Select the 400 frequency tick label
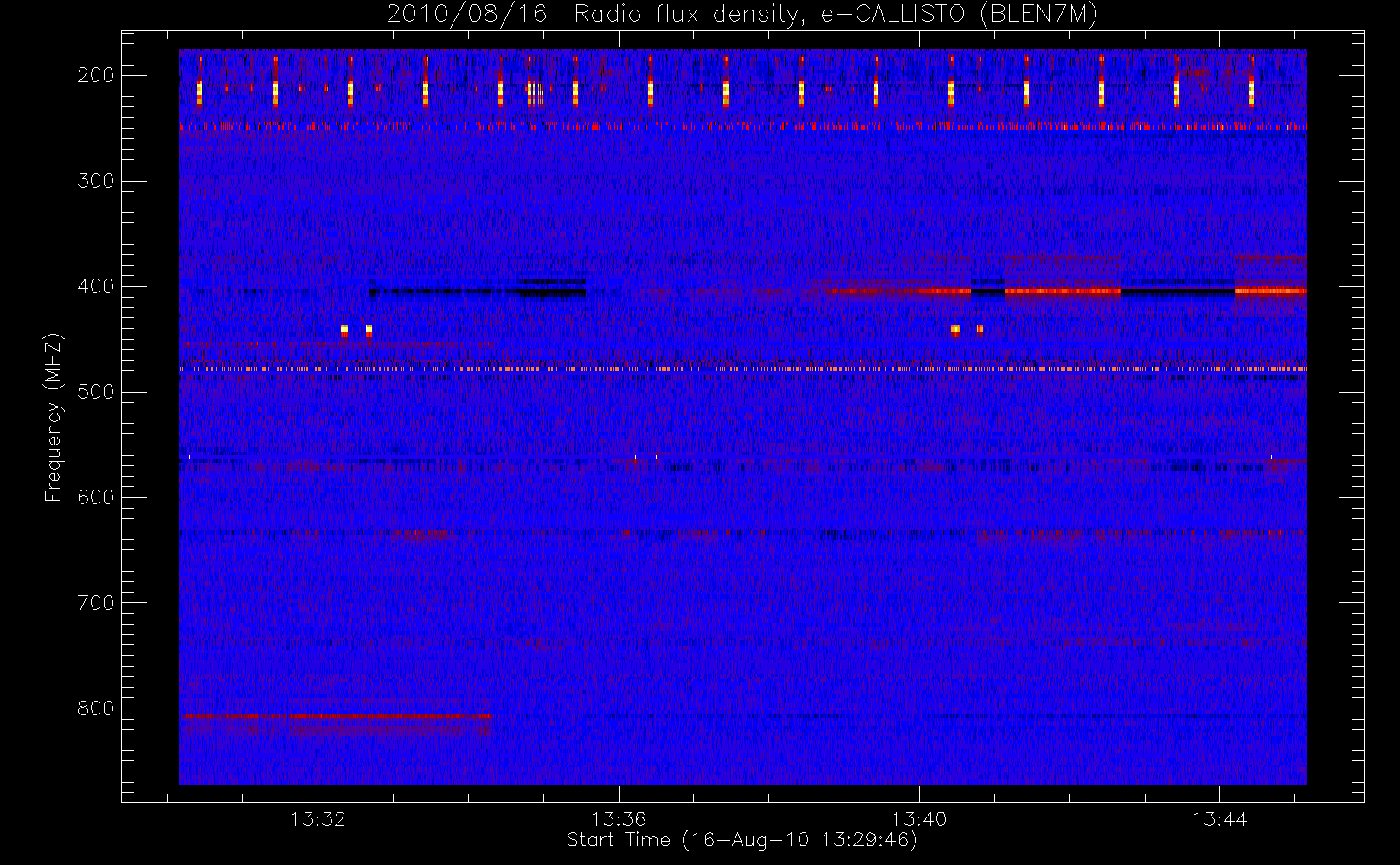 coord(96,286)
